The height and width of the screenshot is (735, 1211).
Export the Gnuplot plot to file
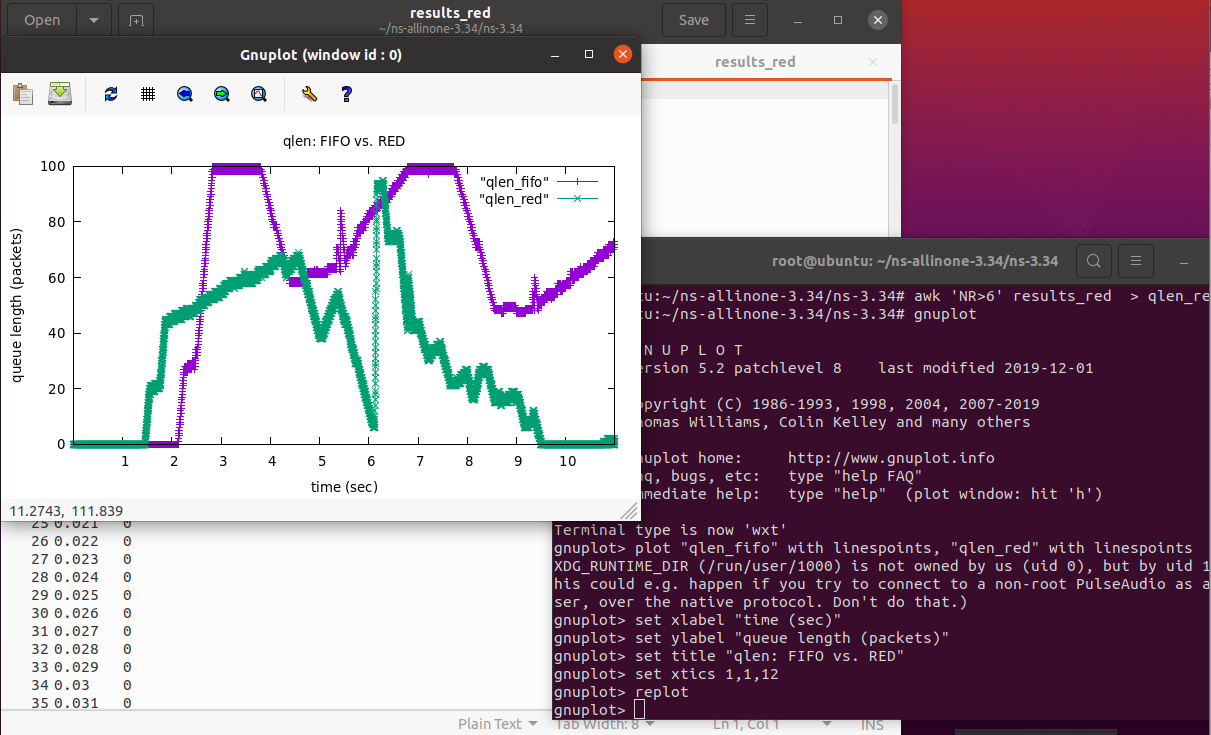click(x=61, y=94)
